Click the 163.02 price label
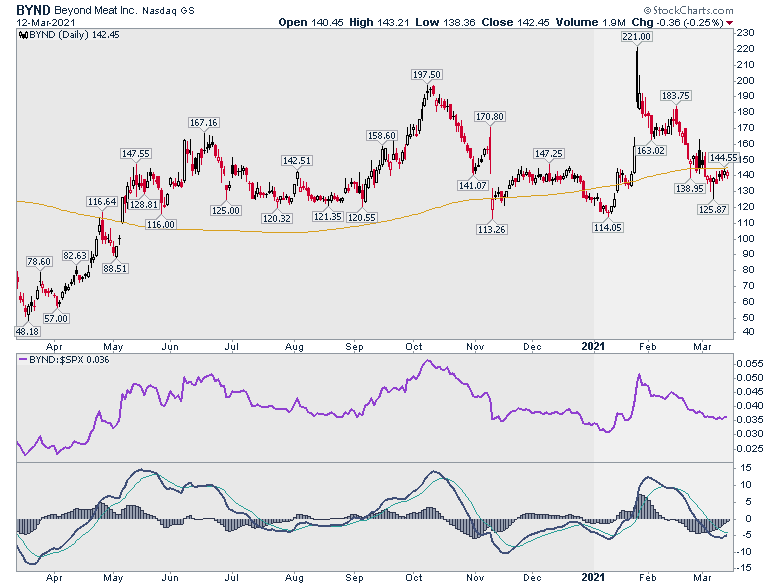Image resolution: width=780 pixels, height=586 pixels. coord(651,150)
